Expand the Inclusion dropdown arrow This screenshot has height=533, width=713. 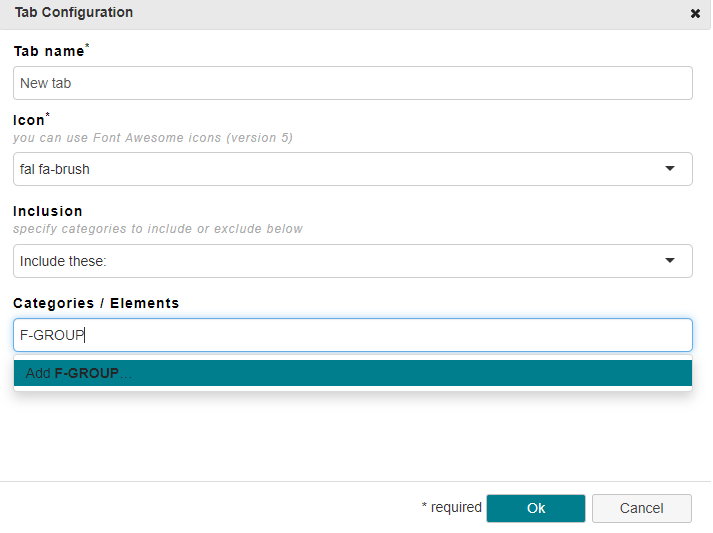pyautogui.click(x=669, y=261)
